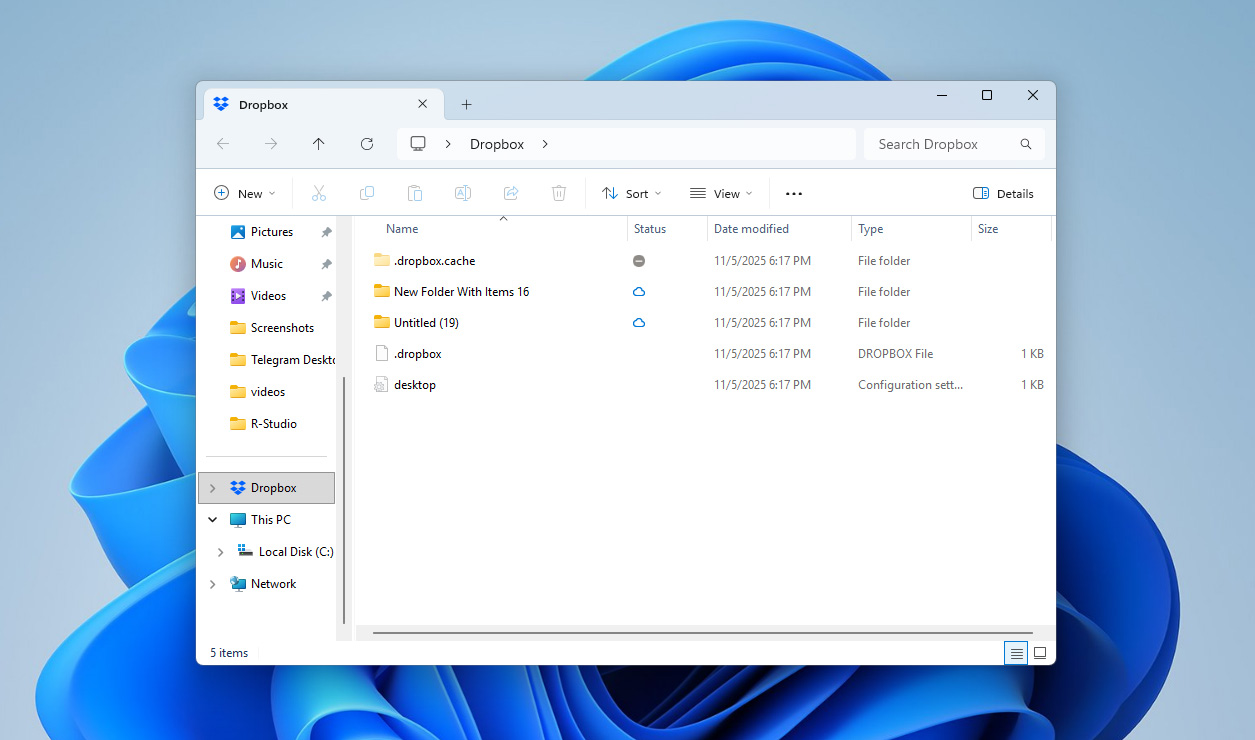Refresh the Dropbox folder view
Image resolution: width=1255 pixels, height=740 pixels.
pyautogui.click(x=366, y=143)
